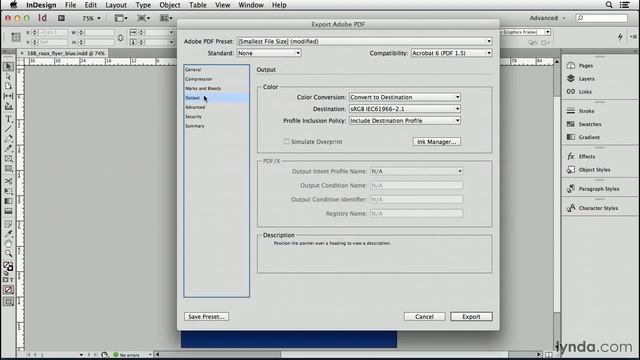Viewport: 640px width, 360px height.
Task: Click the Registry Name field
Action: (x=416, y=213)
